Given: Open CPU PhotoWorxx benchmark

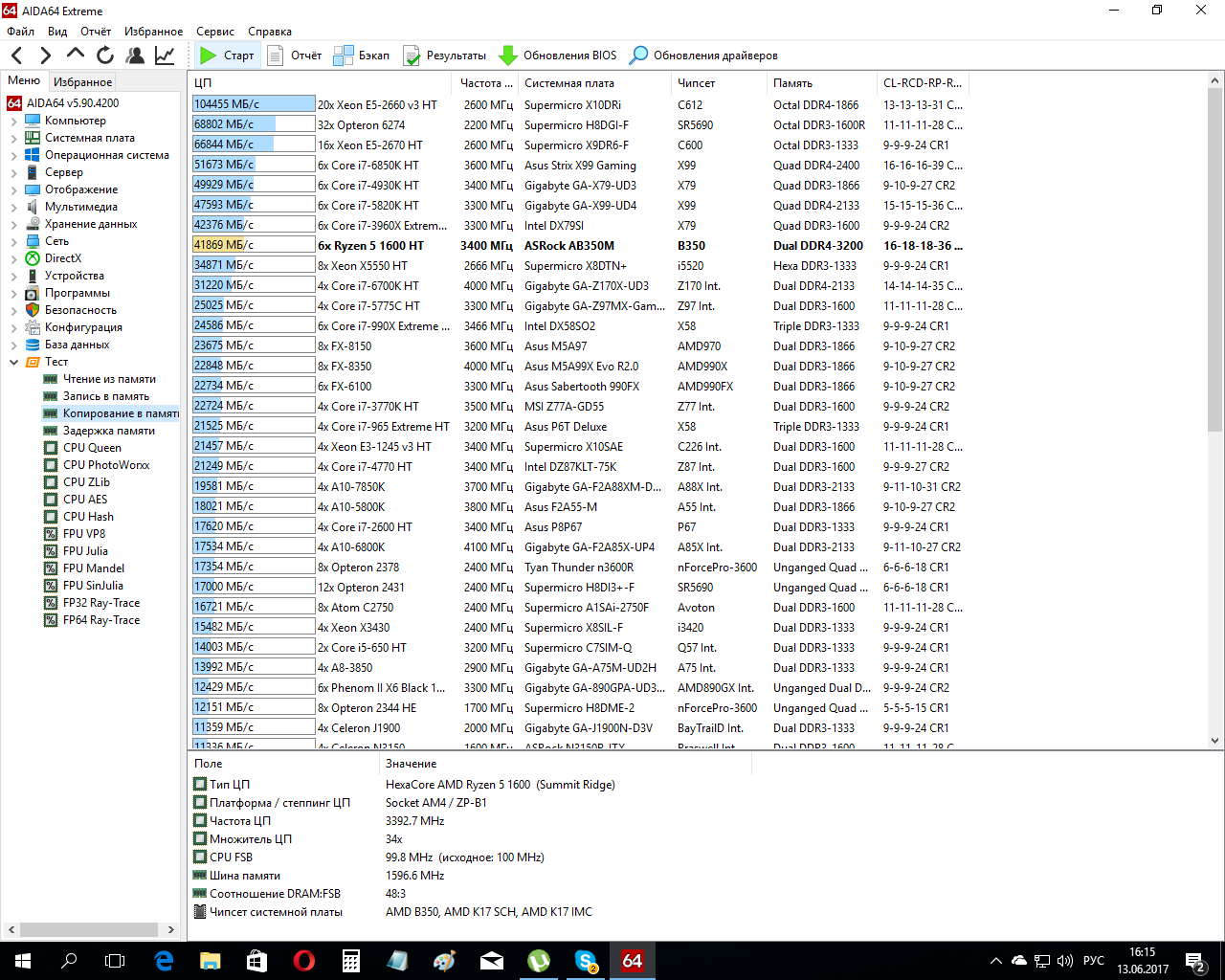Looking at the screenshot, I should point(106,465).
